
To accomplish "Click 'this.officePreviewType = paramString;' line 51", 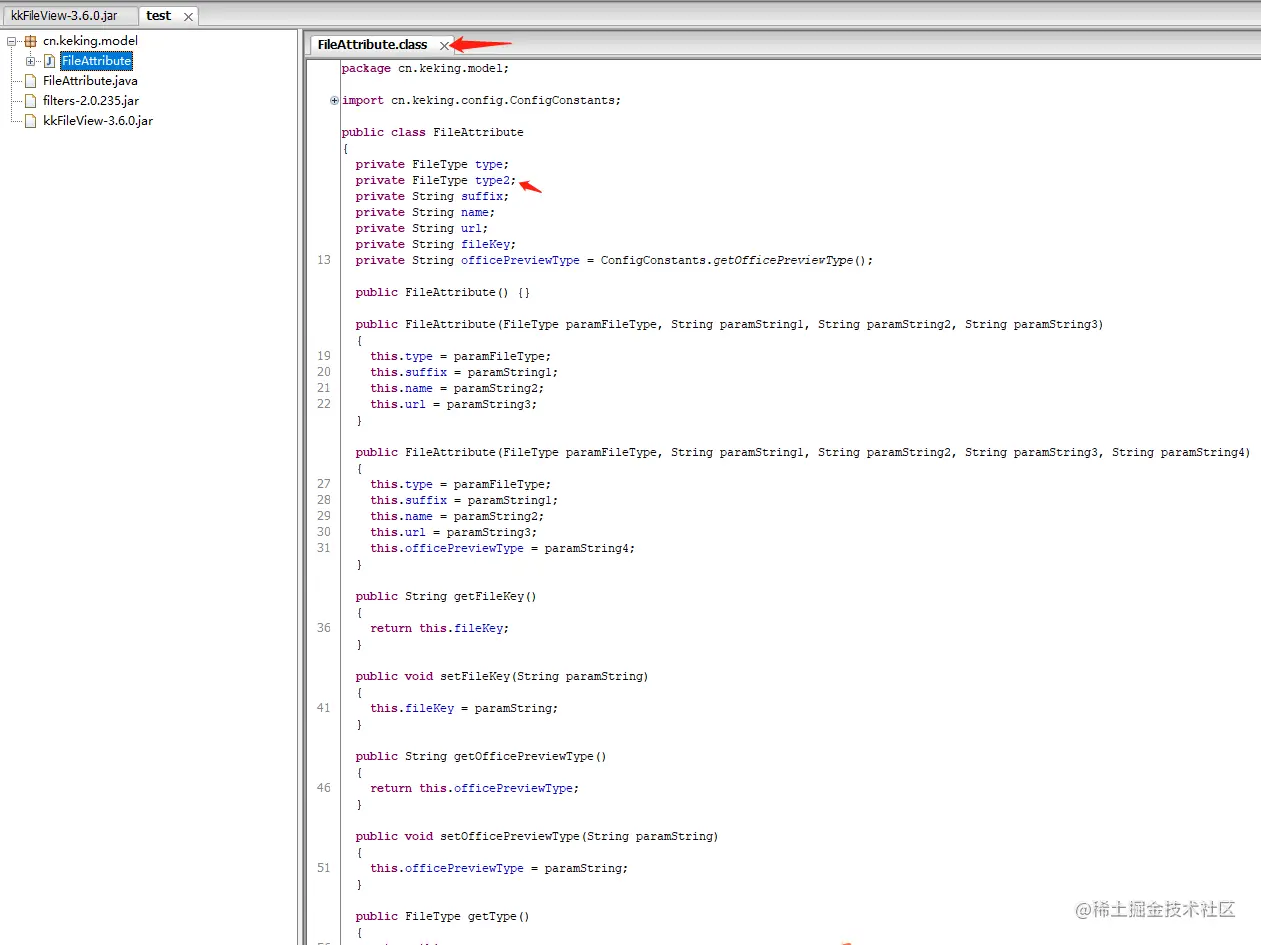I will click(x=499, y=868).
